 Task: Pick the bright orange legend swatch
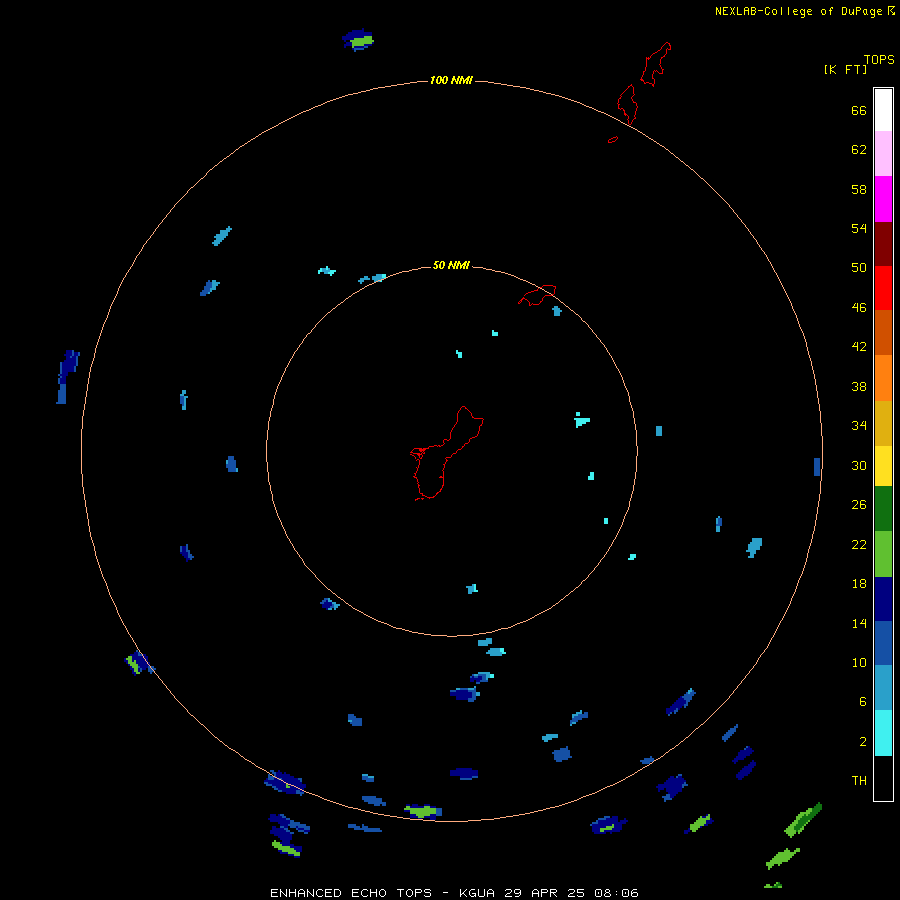883,378
